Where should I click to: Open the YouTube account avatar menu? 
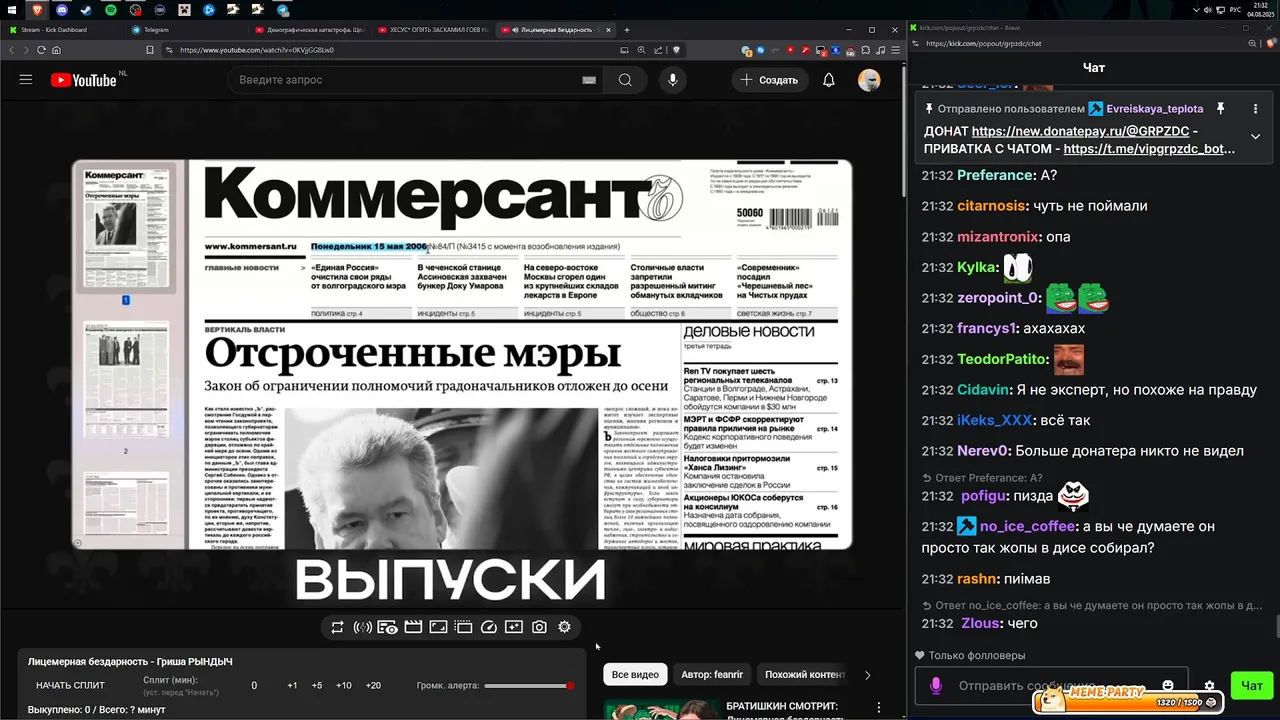click(x=869, y=80)
